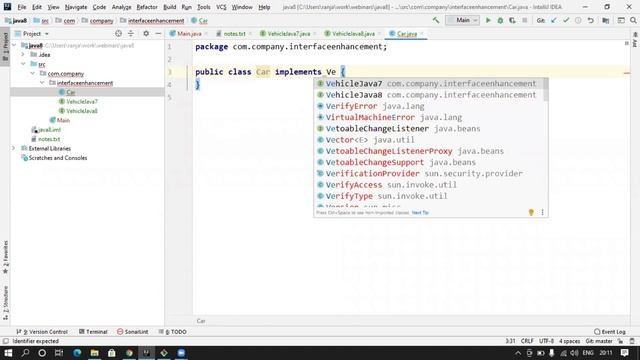Toggle the read-only lock icon in the status bar

click(620, 341)
